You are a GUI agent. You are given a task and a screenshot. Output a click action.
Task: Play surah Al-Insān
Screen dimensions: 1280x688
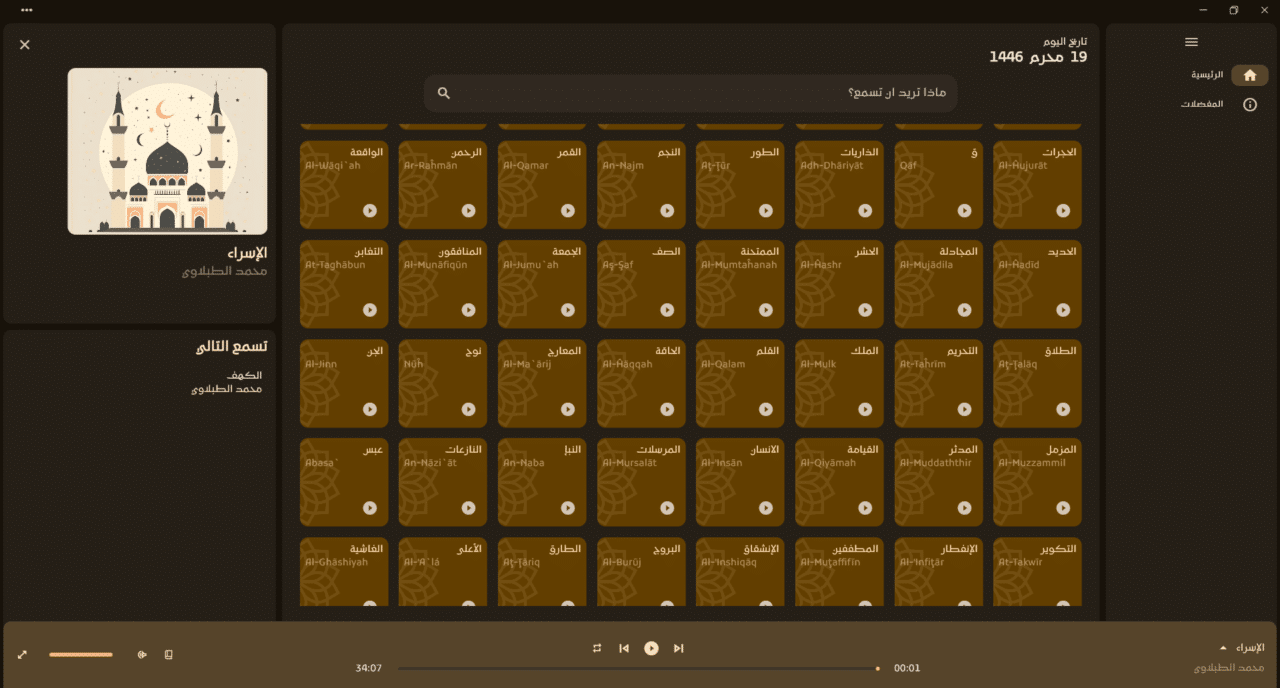point(766,508)
